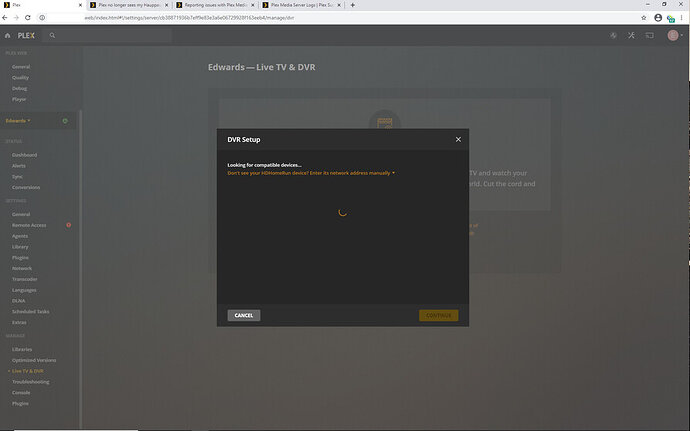Open Conversions status page
Screen dimensions: 690x431
26,188
